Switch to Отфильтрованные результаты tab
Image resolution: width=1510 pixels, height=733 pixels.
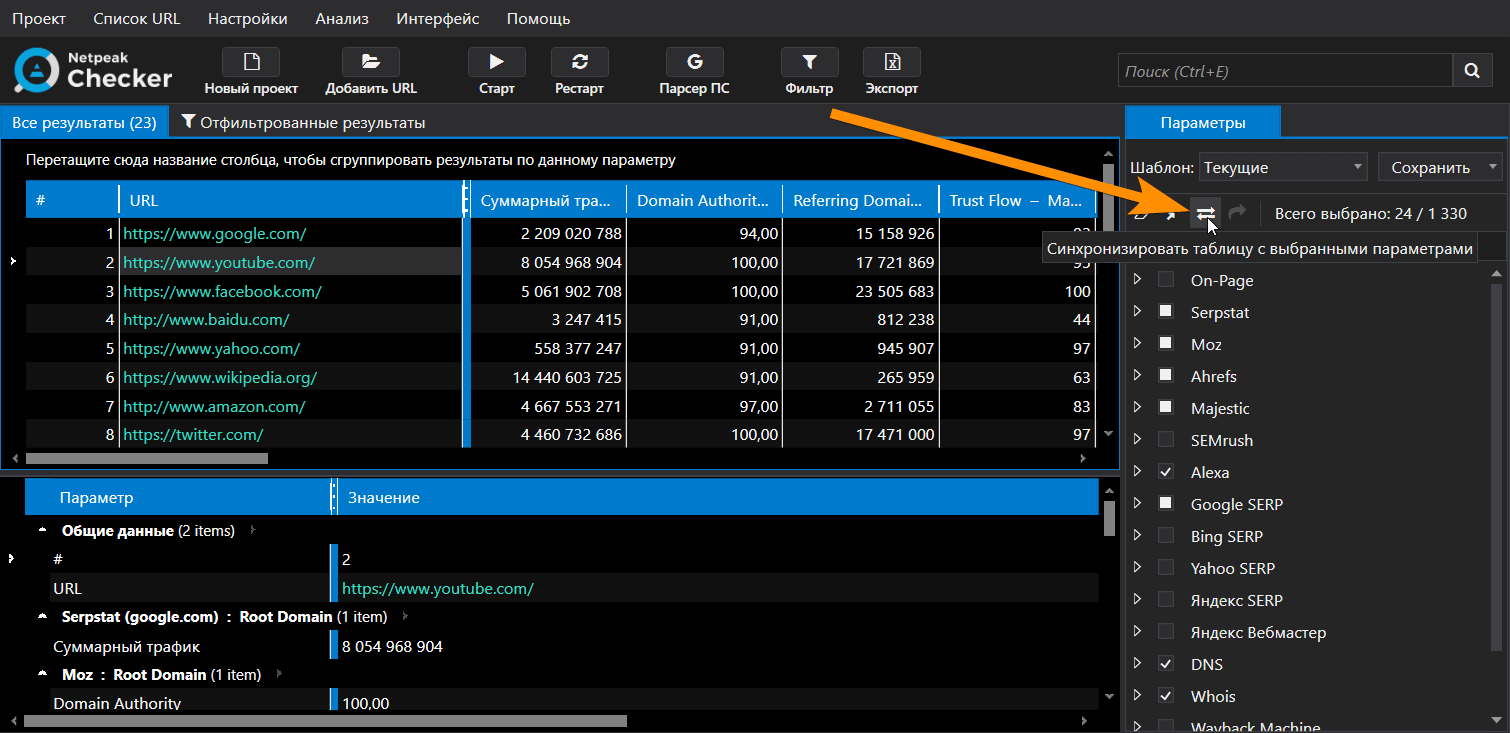click(302, 123)
